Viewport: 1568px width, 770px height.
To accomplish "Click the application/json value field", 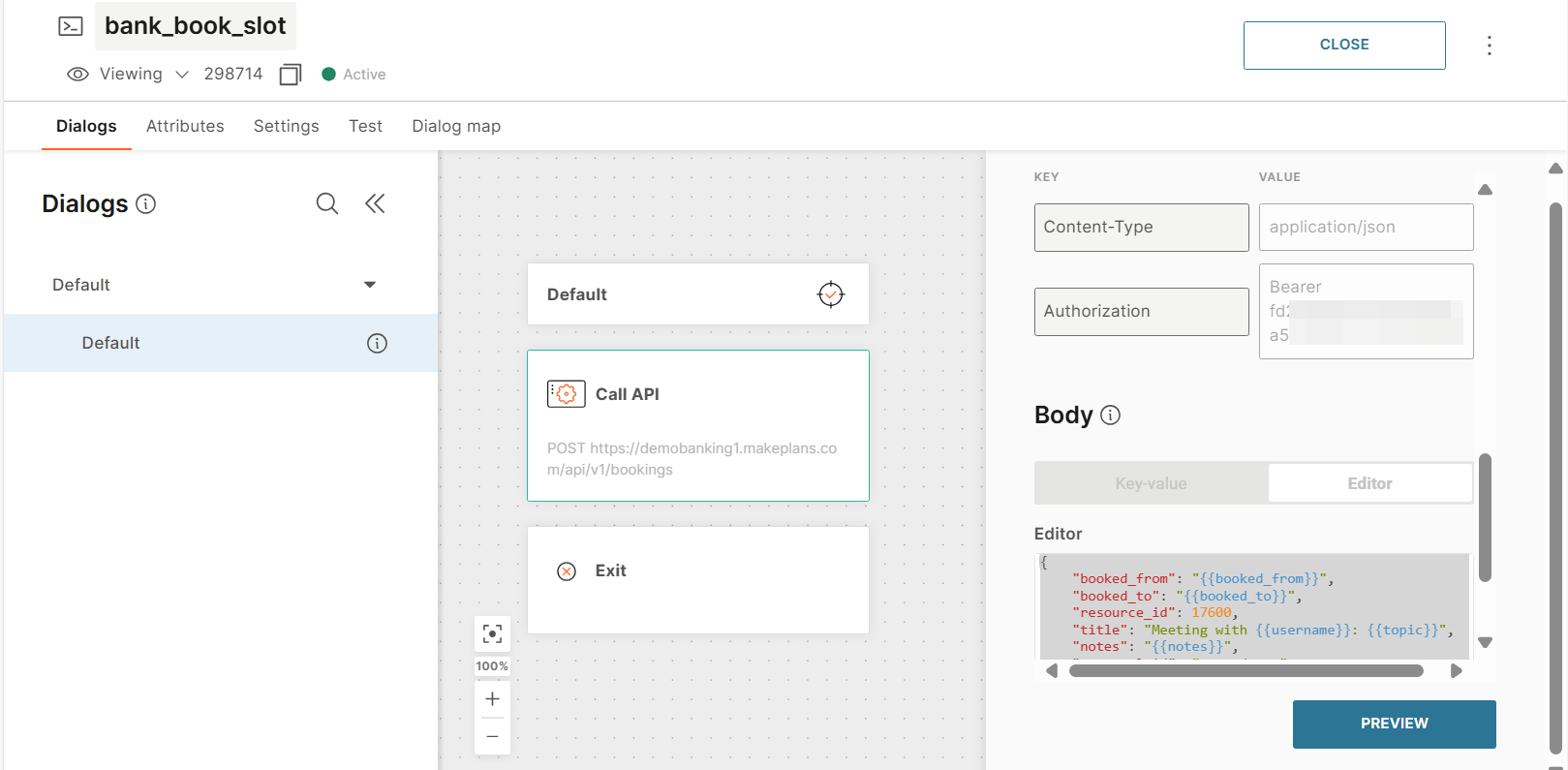I will coord(1366,228).
